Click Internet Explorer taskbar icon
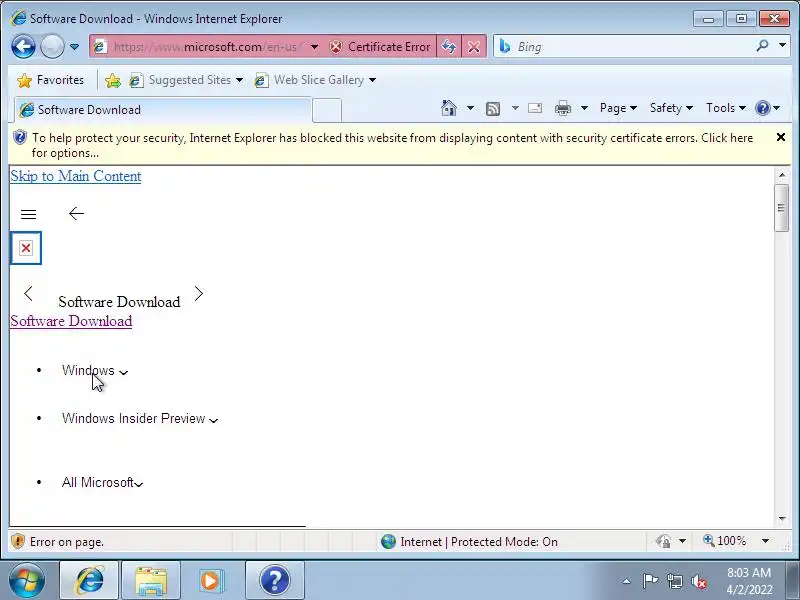 [89, 581]
